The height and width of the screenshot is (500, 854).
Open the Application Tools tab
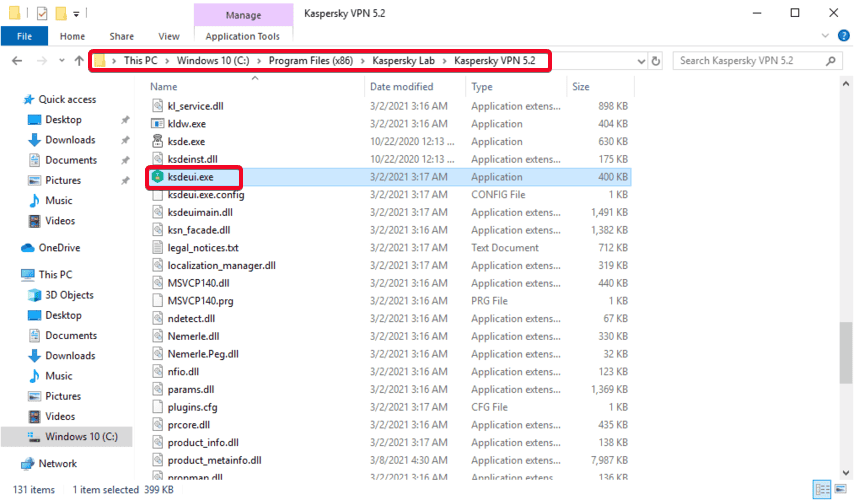[x=242, y=36]
